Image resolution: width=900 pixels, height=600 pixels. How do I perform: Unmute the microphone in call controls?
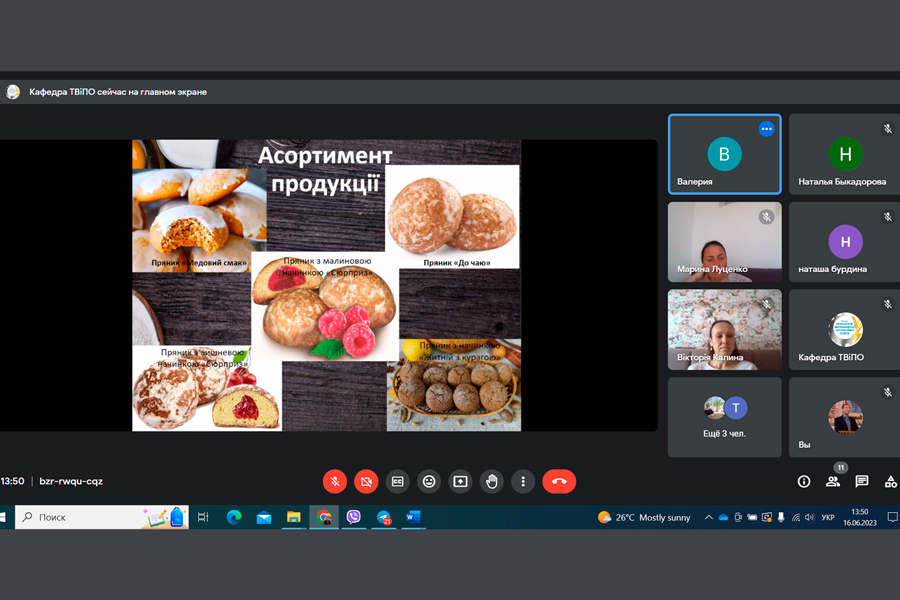(x=335, y=481)
